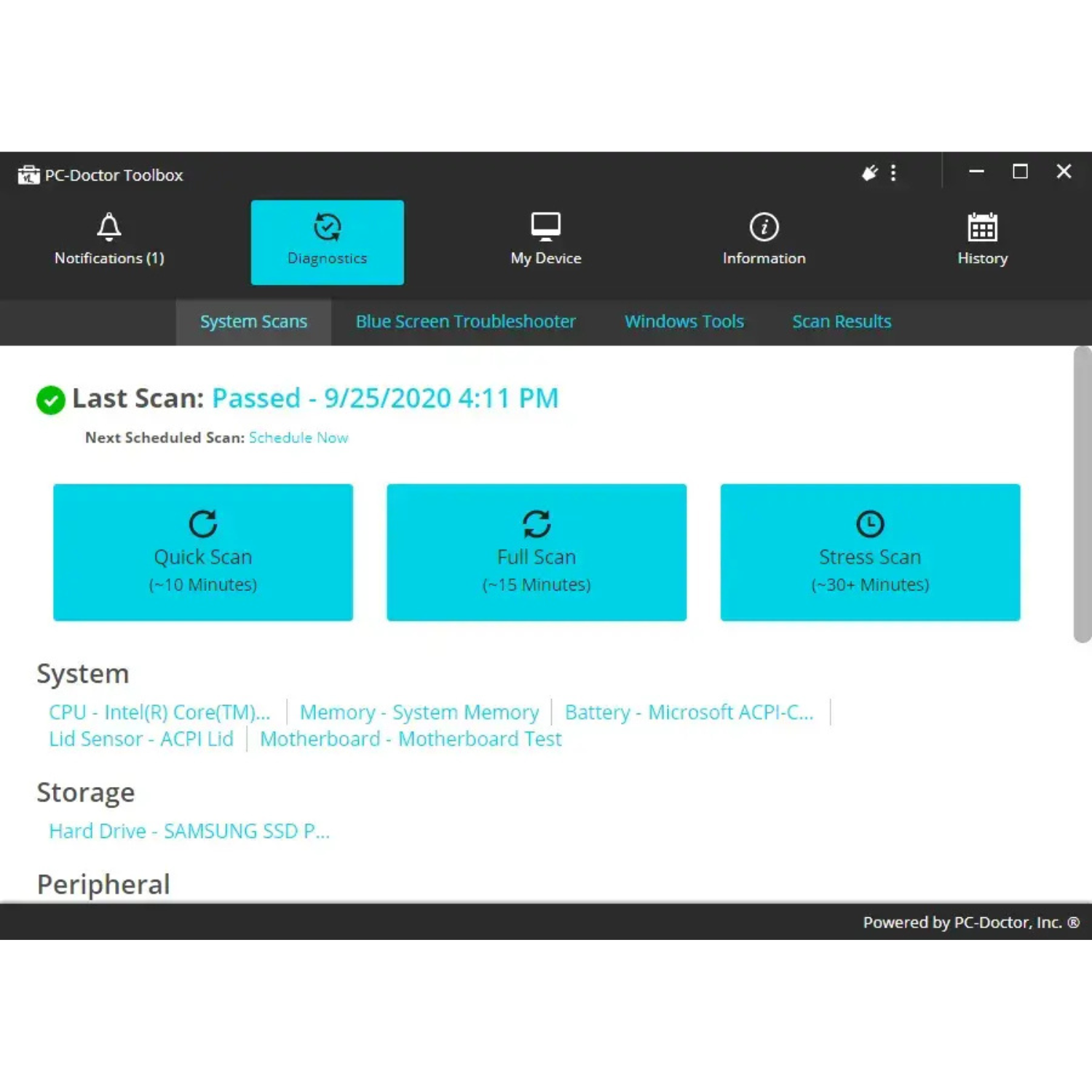Screen dimensions: 1092x1092
Task: Click the Storage section heading
Action: click(86, 792)
